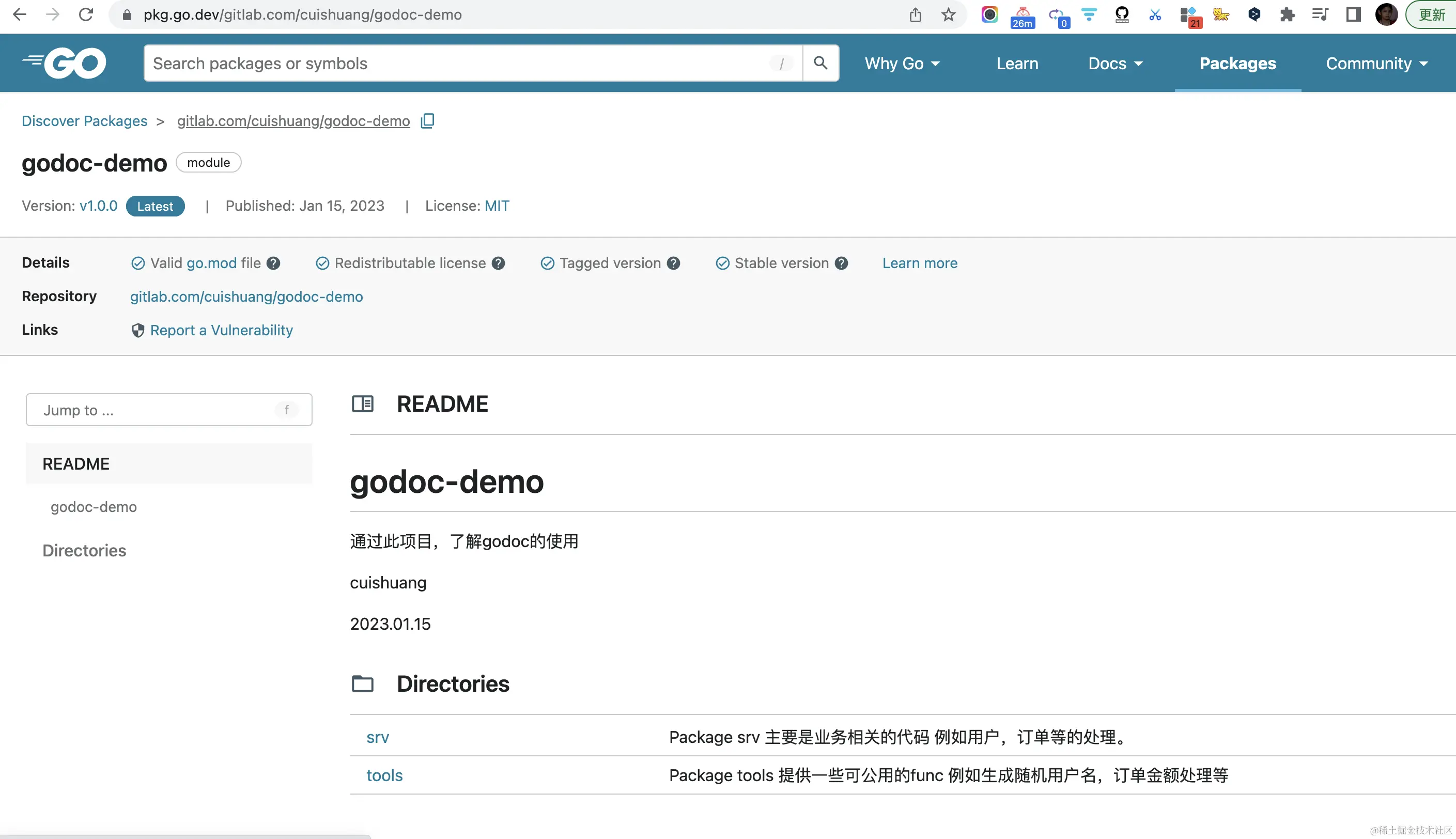Expand the Why Go dropdown menu
Viewport: 1456px width, 839px height.
click(x=902, y=64)
